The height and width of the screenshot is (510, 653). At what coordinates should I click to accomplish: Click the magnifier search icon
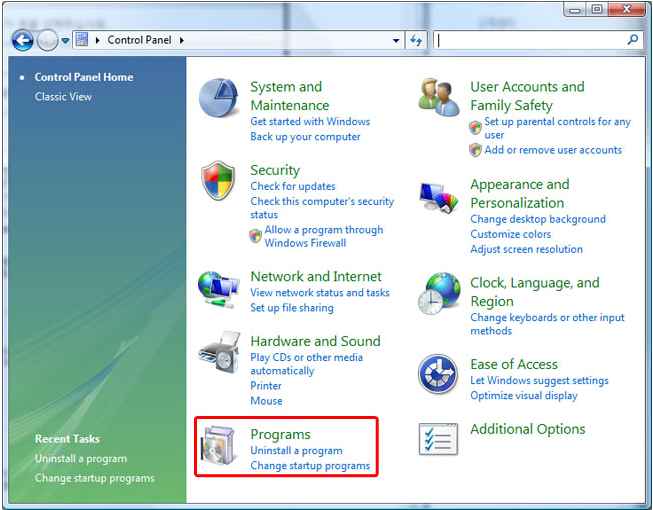[x=633, y=40]
